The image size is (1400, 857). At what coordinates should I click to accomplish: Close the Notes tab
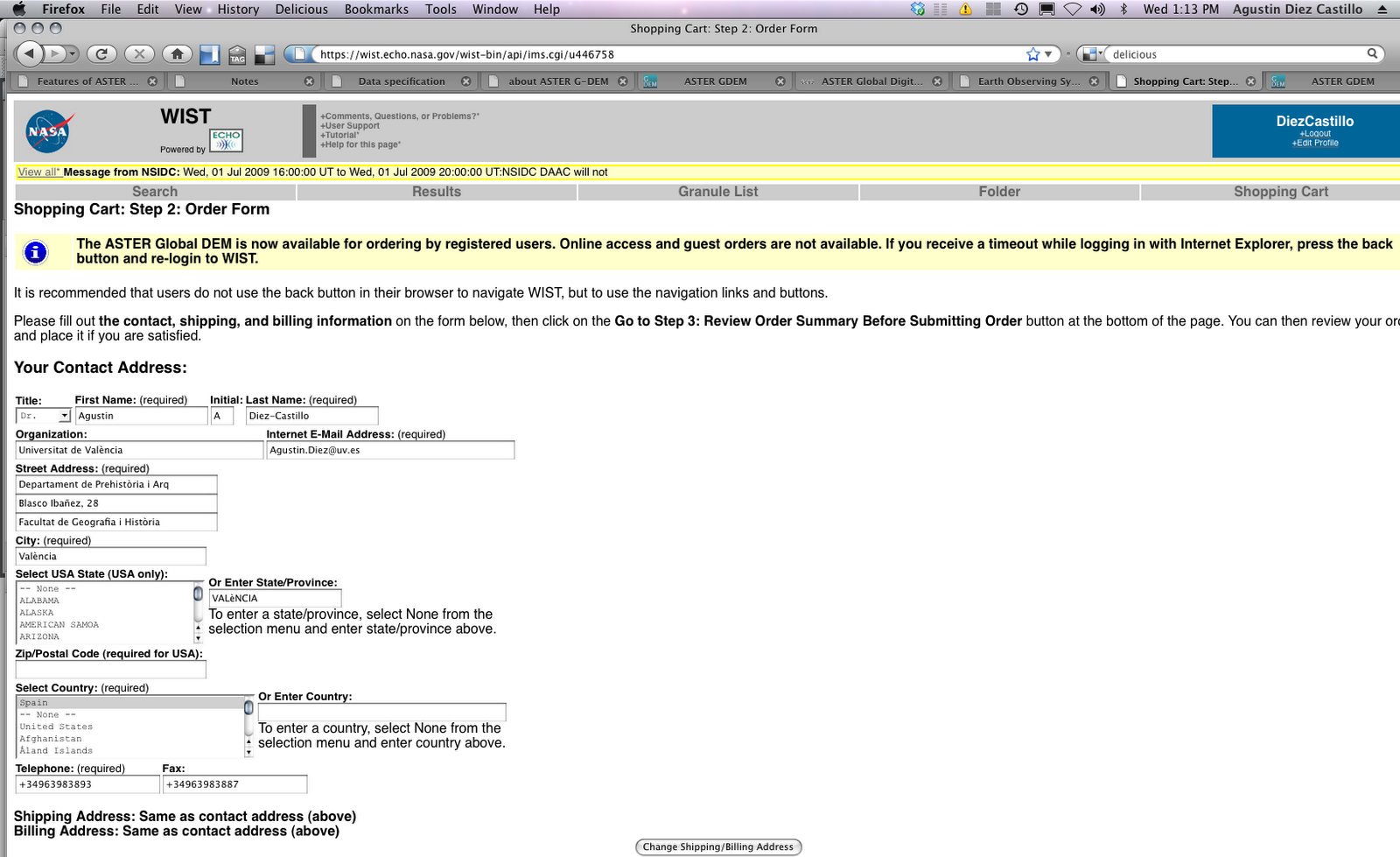pos(309,81)
